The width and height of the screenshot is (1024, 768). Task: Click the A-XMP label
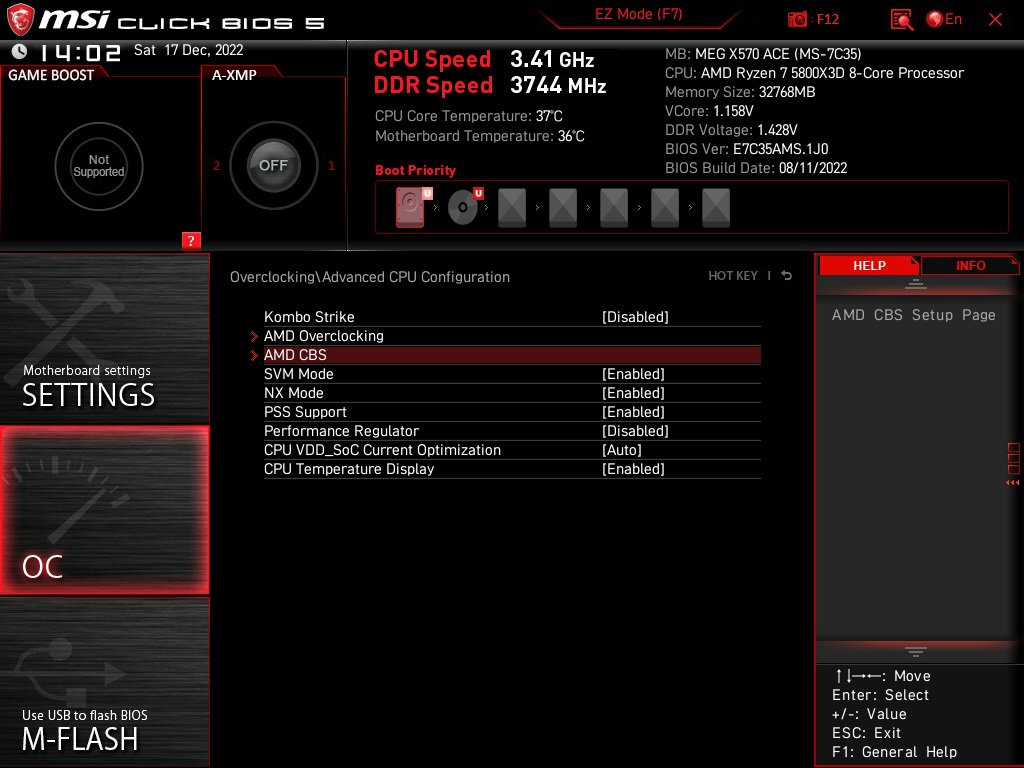(234, 75)
